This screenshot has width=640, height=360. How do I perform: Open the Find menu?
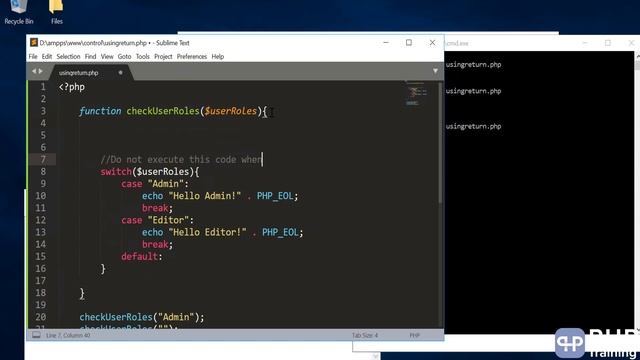pos(90,56)
